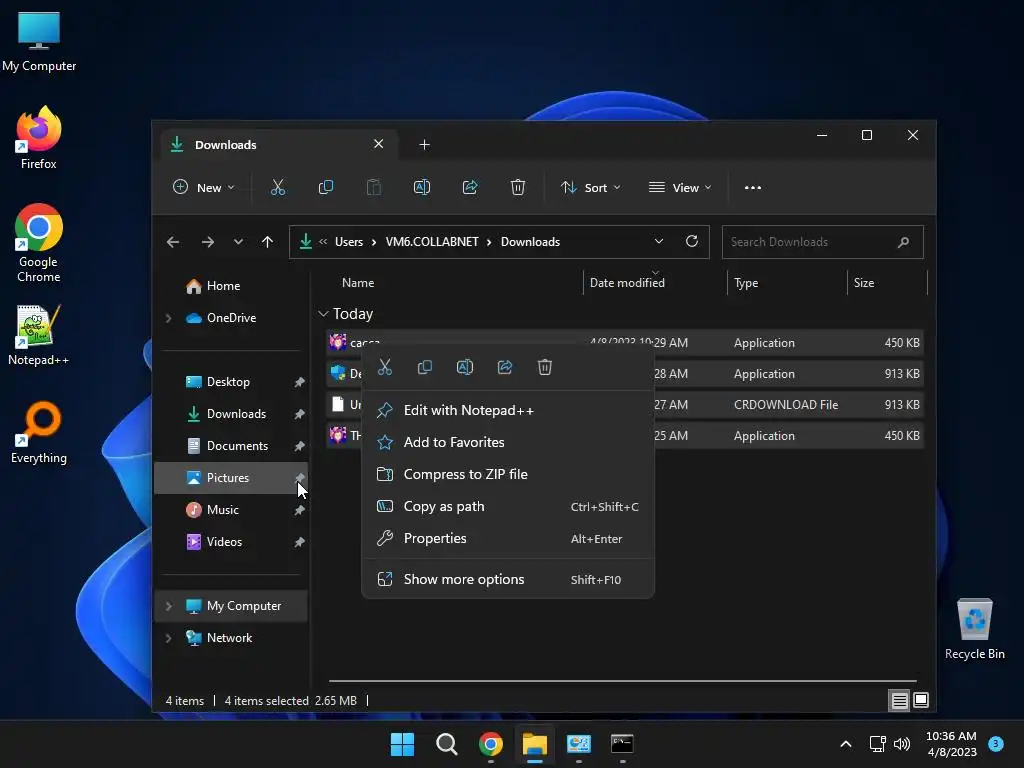This screenshot has height=768, width=1024.
Task: Click VM6.COLLABNET in breadcrumb
Action: click(x=432, y=242)
